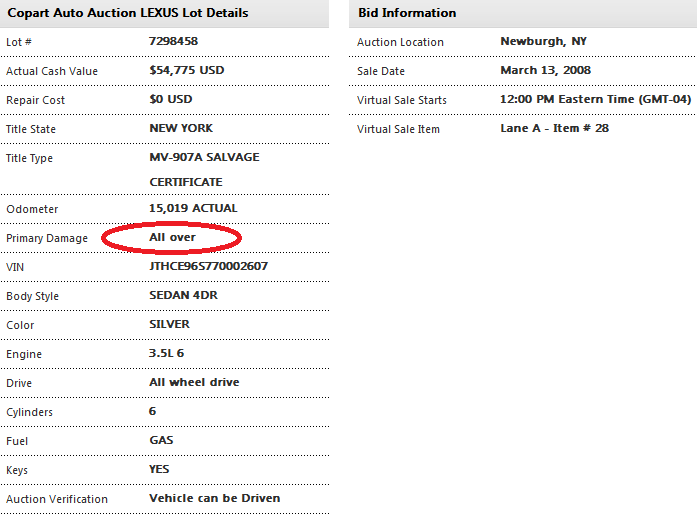Click the NEW YORK title state value
The width and height of the screenshot is (697, 514).
click(181, 129)
